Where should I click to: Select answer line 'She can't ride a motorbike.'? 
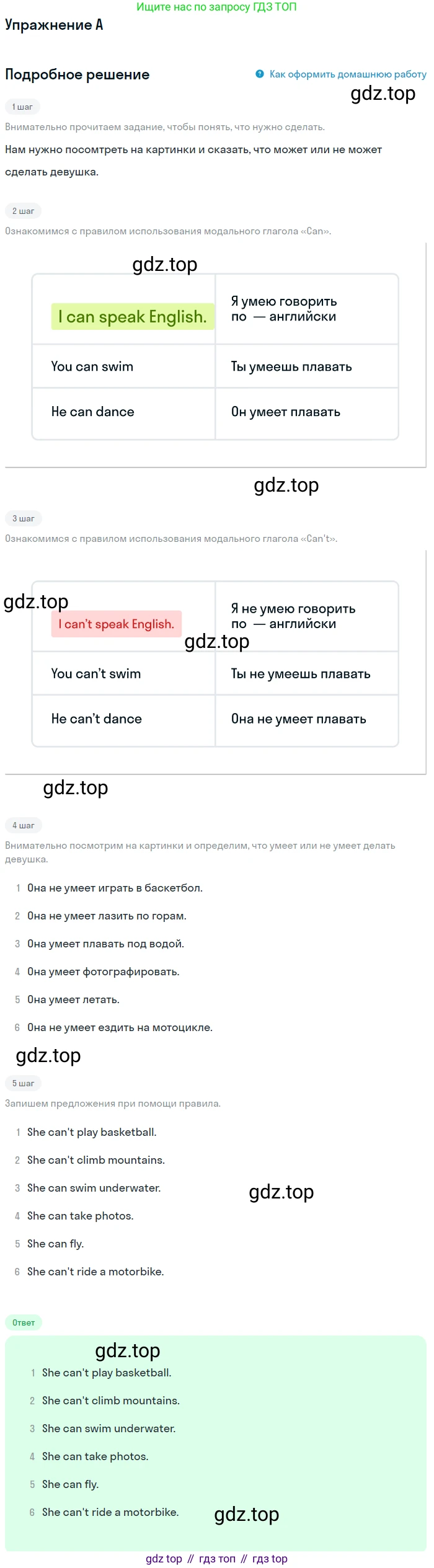click(x=110, y=1512)
